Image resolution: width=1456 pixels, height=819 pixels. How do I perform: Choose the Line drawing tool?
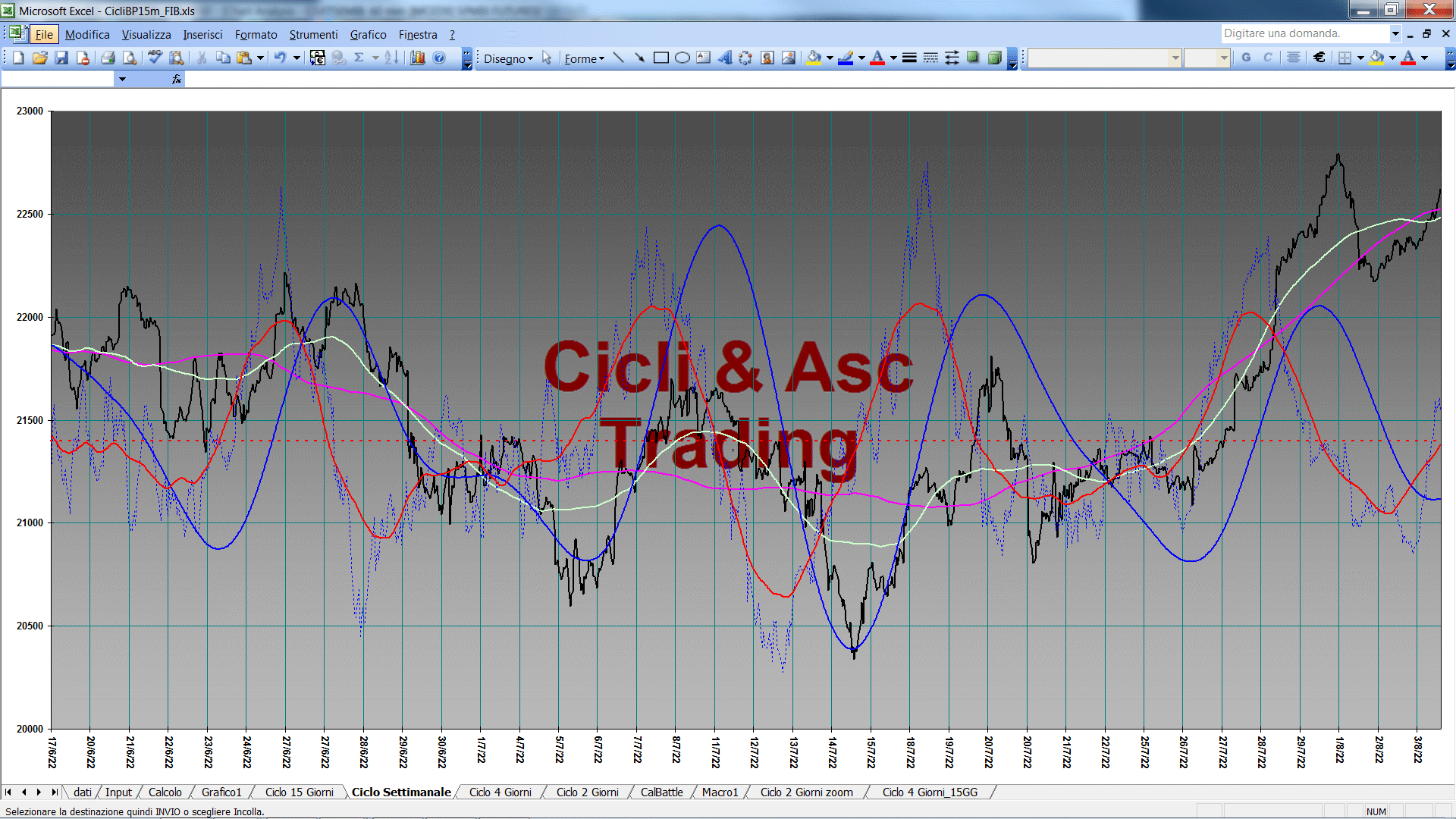click(618, 58)
